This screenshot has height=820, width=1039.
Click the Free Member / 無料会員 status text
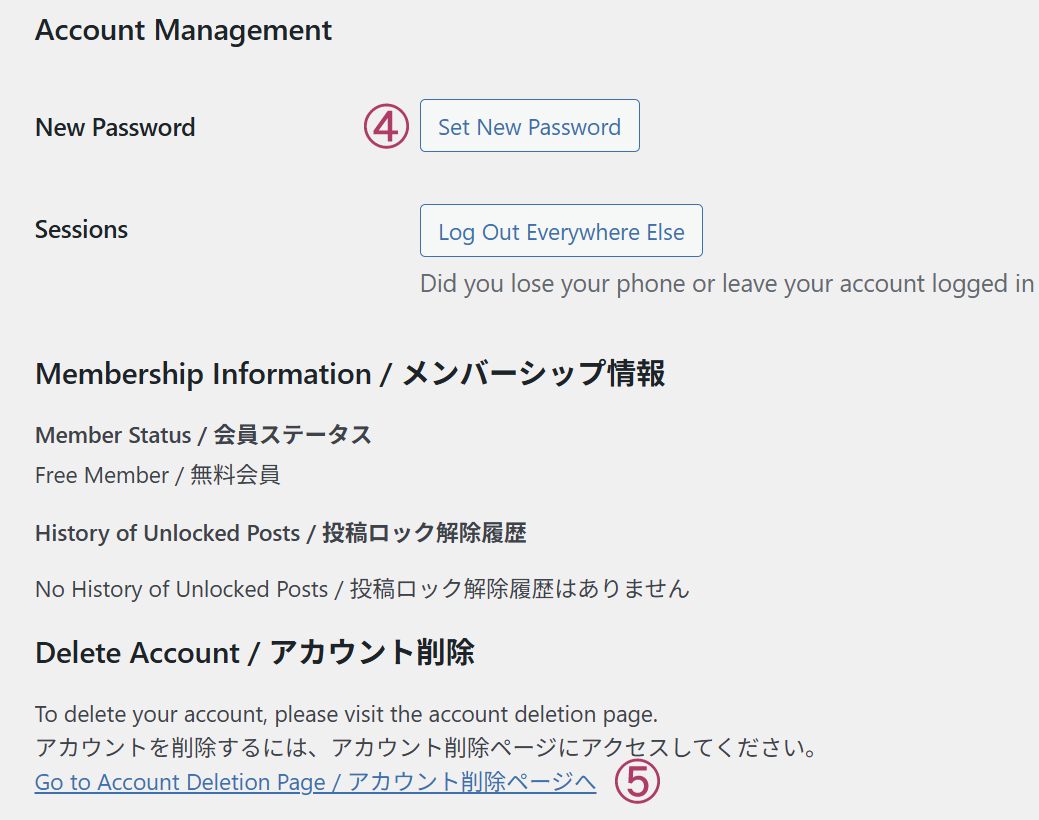pos(157,475)
